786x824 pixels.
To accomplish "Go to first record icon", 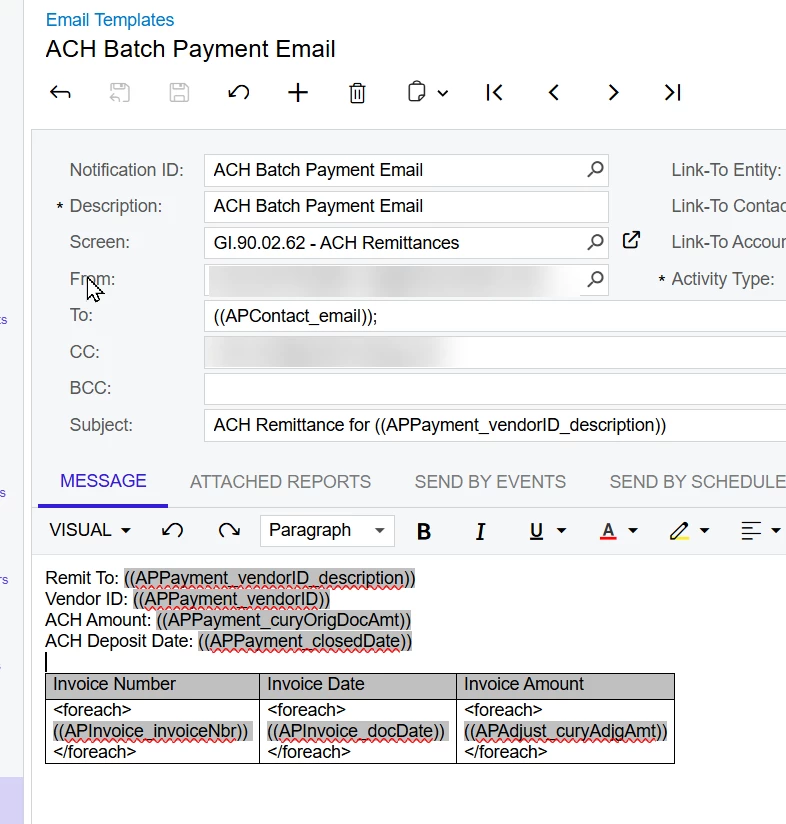I will (x=494, y=93).
